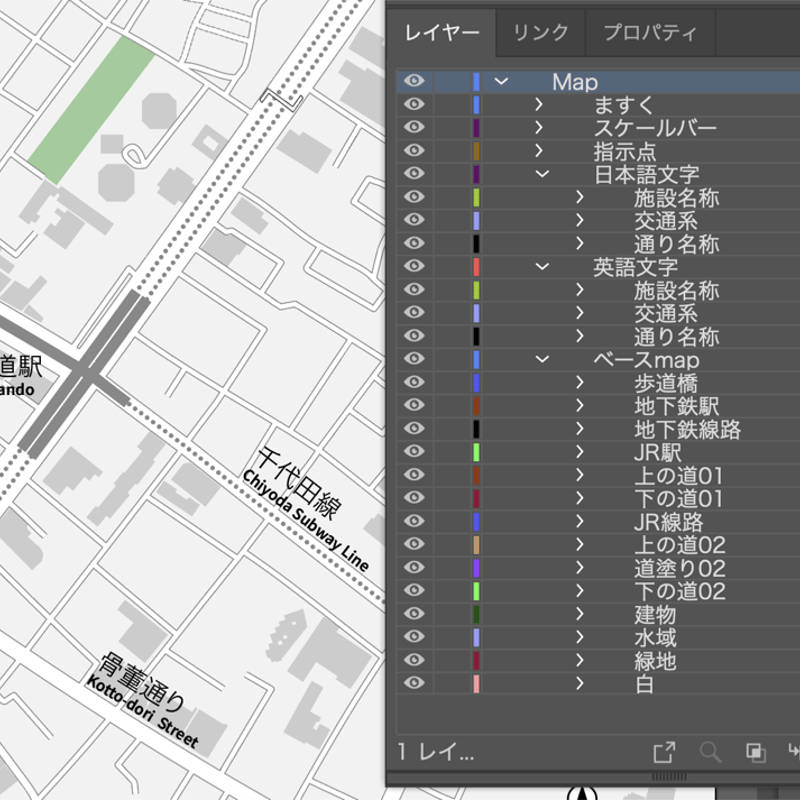Viewport: 800px width, 800px height.
Task: Hide the 緑地 layer
Action: click(416, 660)
